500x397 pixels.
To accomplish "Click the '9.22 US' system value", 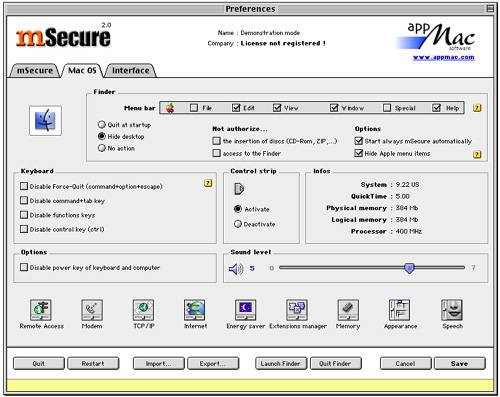I will point(407,184).
